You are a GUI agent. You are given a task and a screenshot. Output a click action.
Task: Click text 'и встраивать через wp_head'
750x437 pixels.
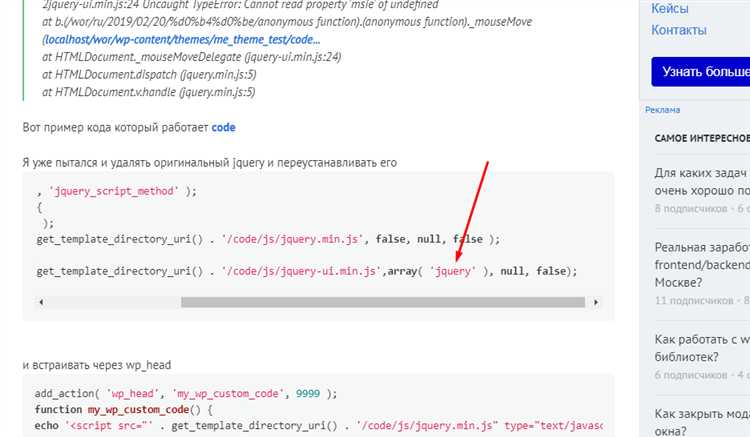coord(97,365)
